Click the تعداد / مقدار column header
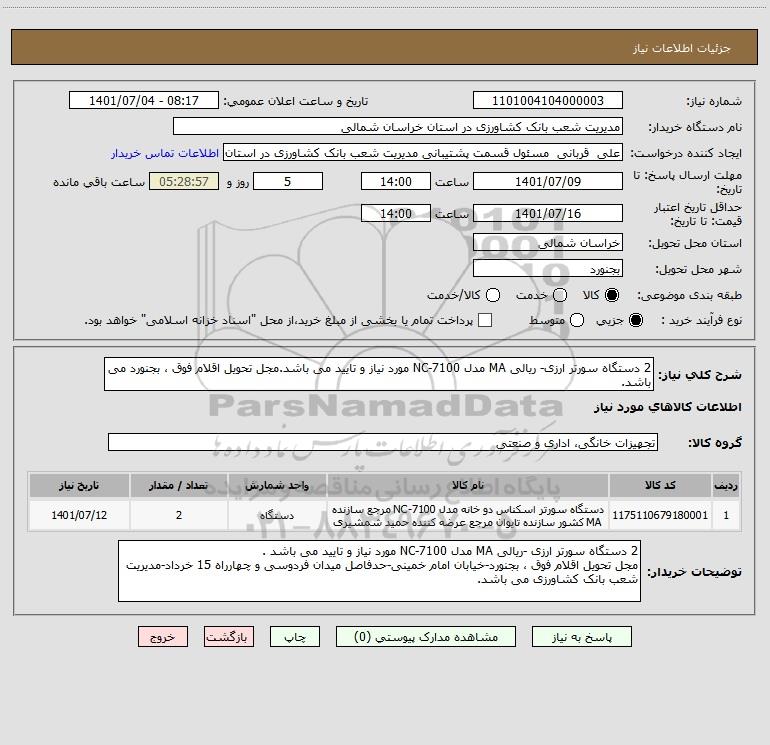 179,485
